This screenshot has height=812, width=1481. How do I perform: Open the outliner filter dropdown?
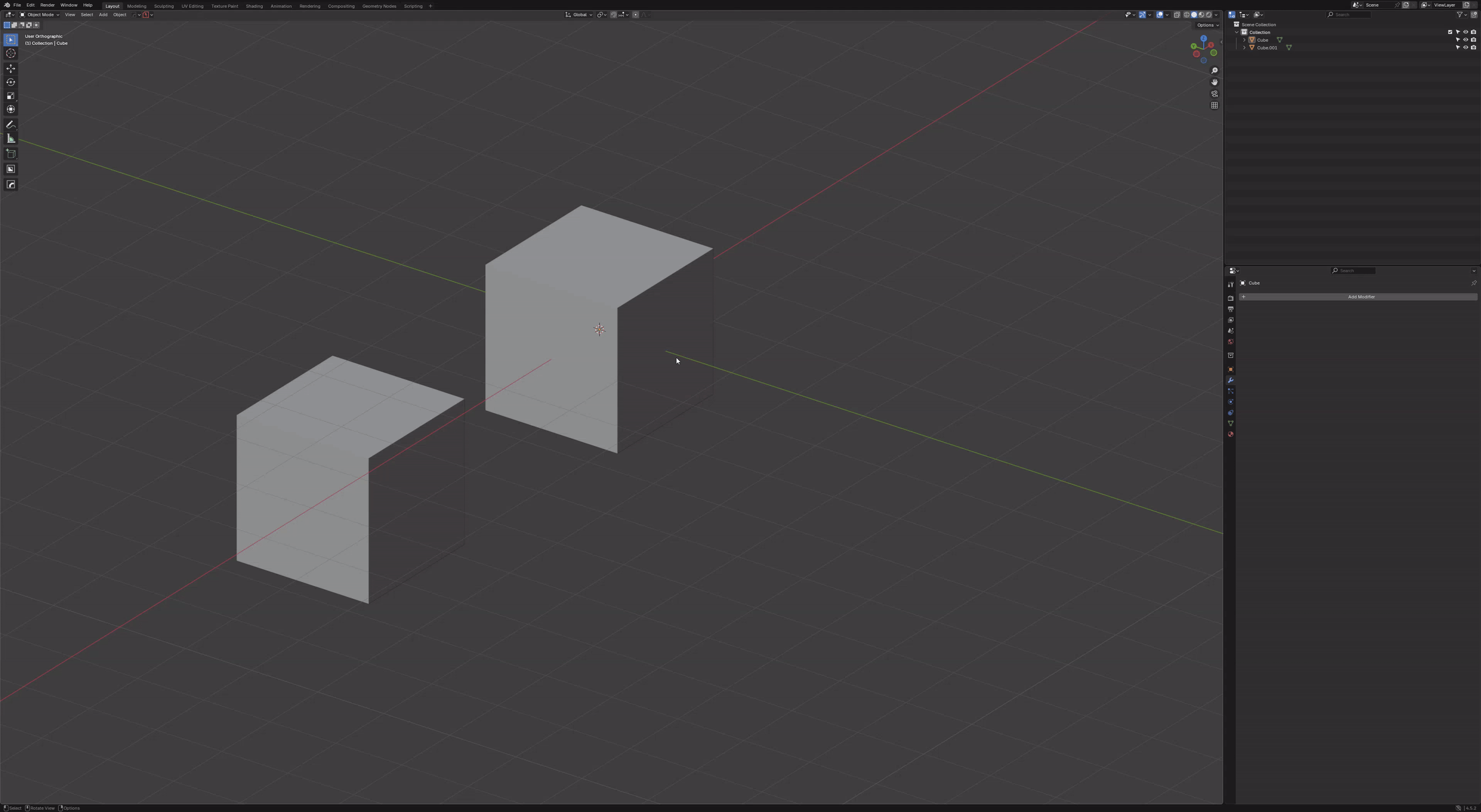pos(1461,15)
